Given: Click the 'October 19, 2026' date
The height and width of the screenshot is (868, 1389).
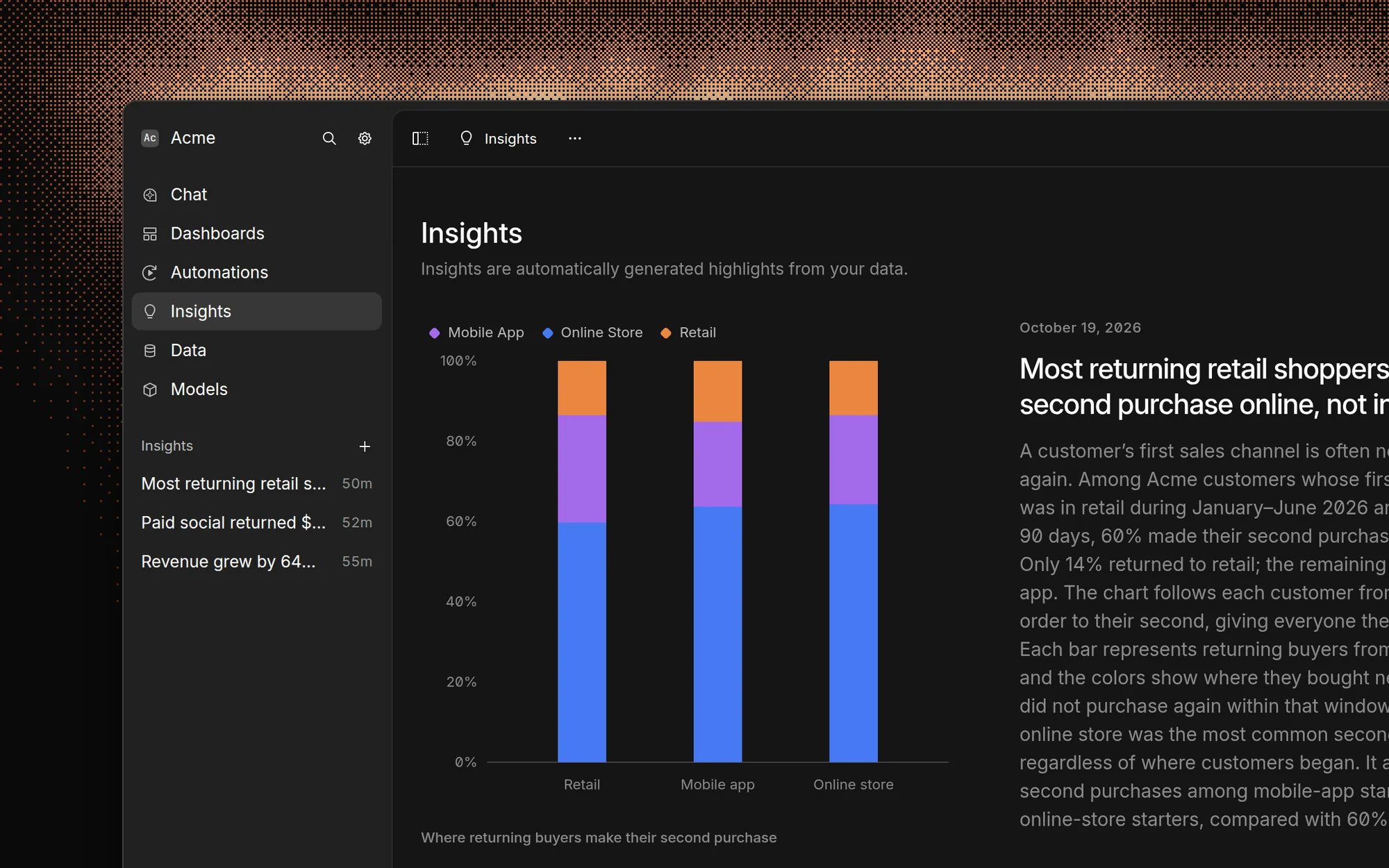Looking at the screenshot, I should [x=1080, y=328].
